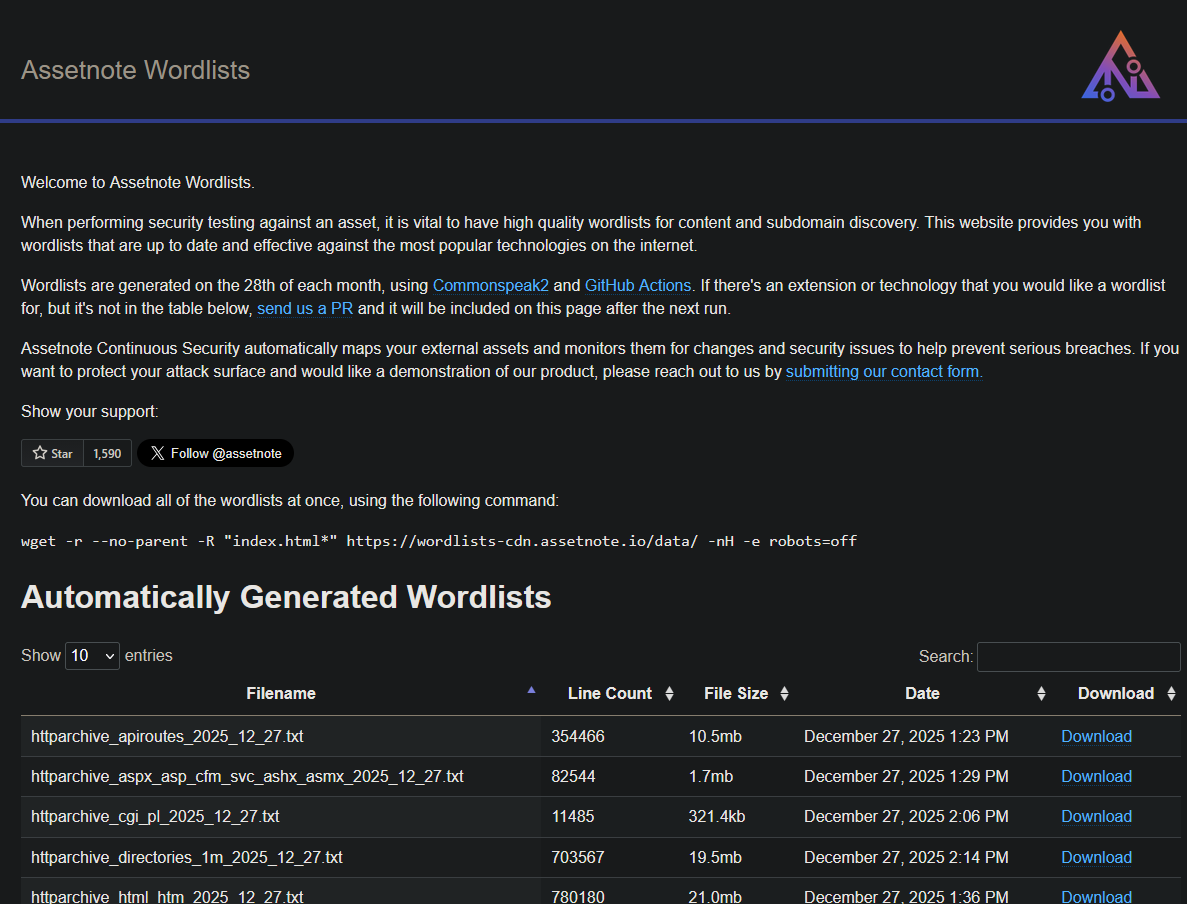Click the wget download command text
Viewport: 1187px width, 904px height.
[x=439, y=541]
